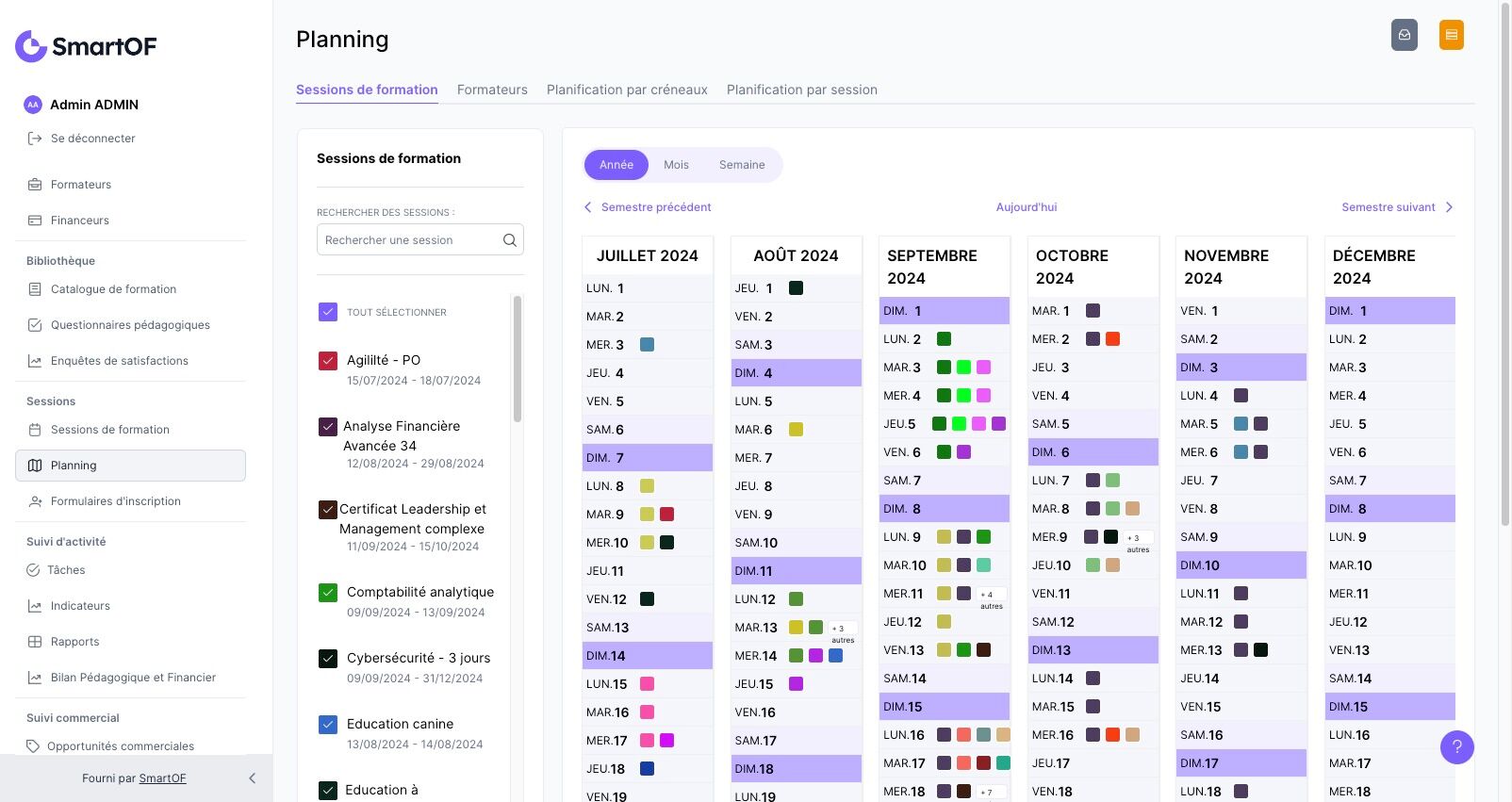This screenshot has width=1512, height=802.
Task: Uncheck the Agilité - PO session
Action: (328, 360)
